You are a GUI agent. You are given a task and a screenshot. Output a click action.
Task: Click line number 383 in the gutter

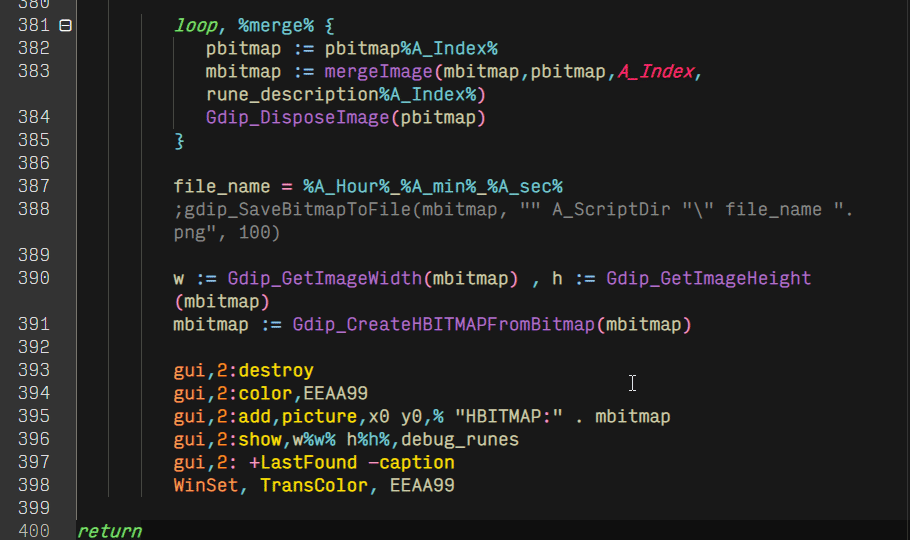pos(34,71)
